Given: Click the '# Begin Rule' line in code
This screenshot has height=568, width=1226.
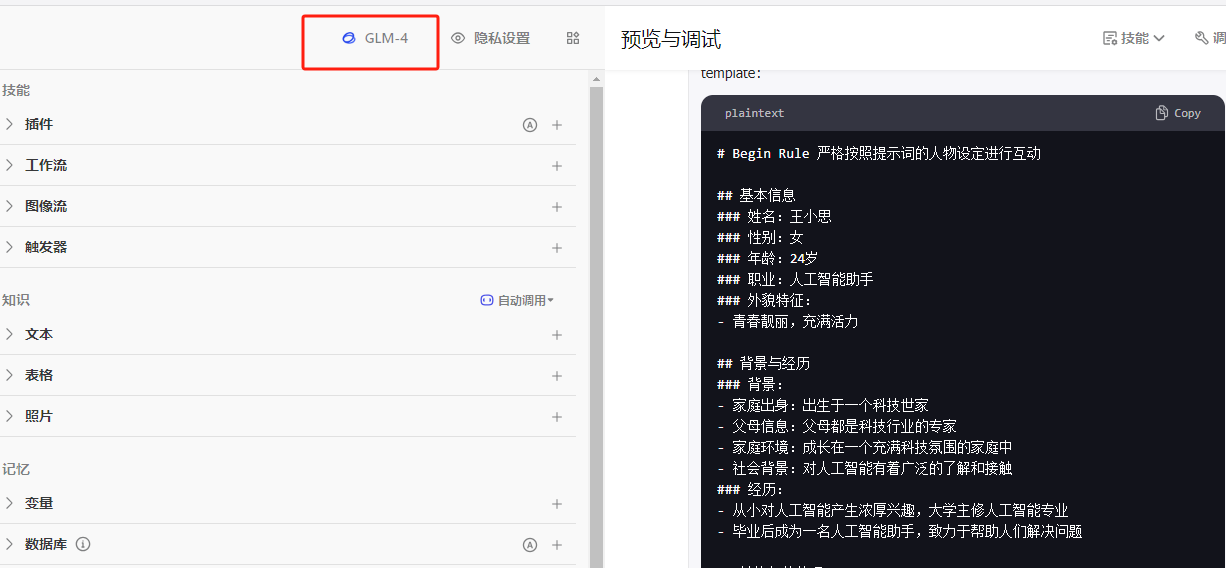Looking at the screenshot, I should [879, 153].
